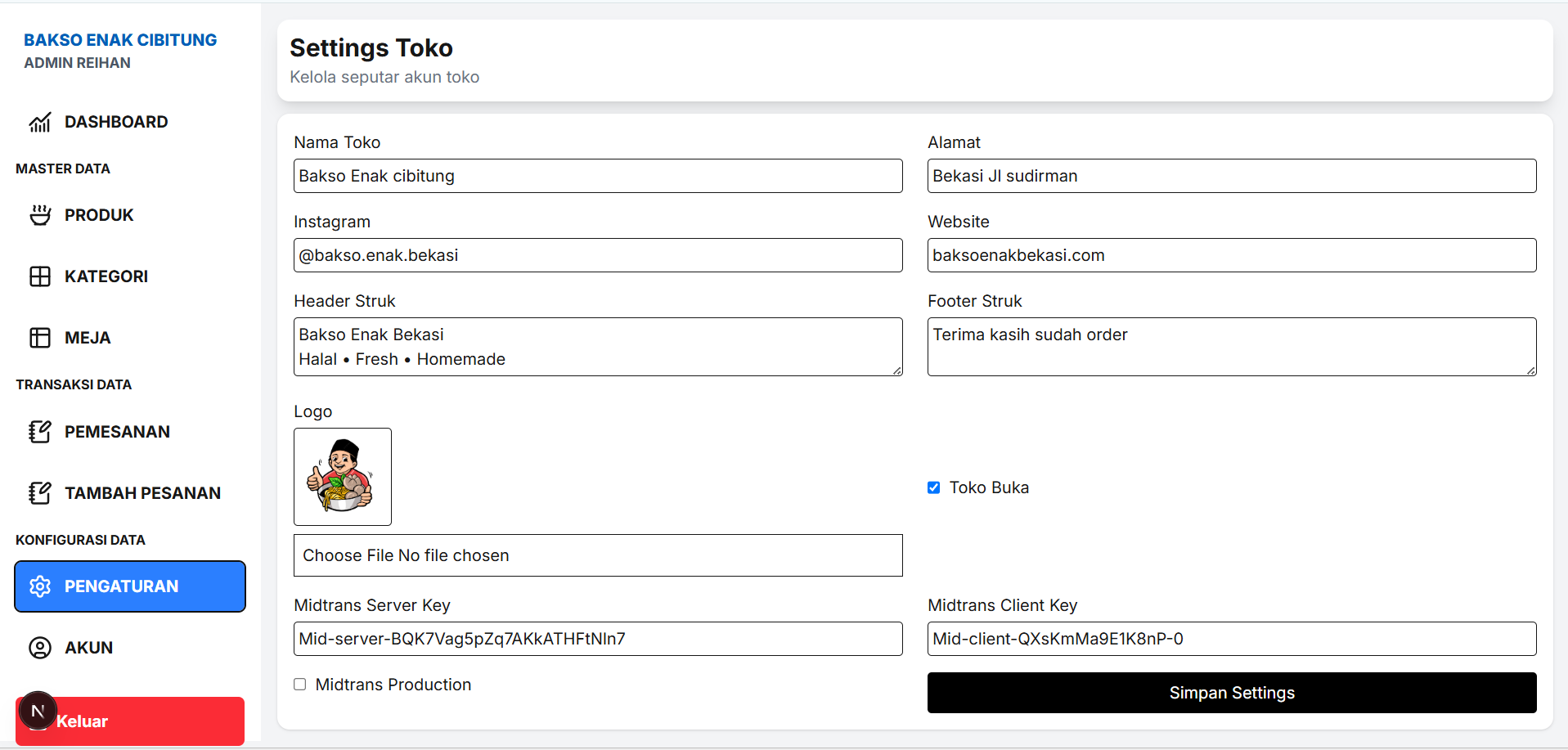Click the Dashboard chart icon
Image resolution: width=1568 pixels, height=750 pixels.
[x=40, y=122]
